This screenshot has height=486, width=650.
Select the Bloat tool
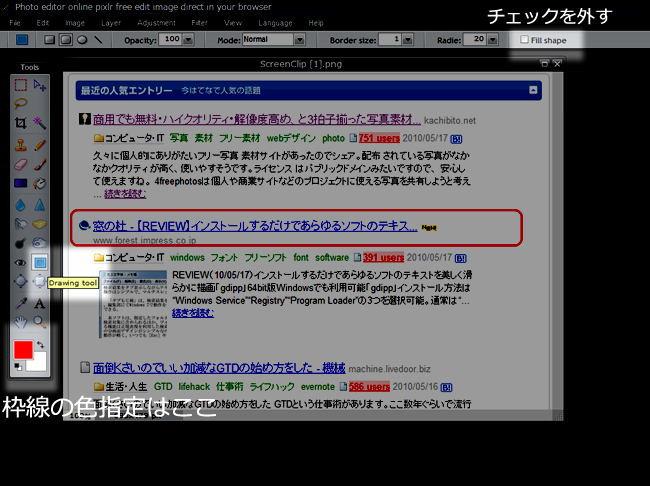[x=21, y=281]
